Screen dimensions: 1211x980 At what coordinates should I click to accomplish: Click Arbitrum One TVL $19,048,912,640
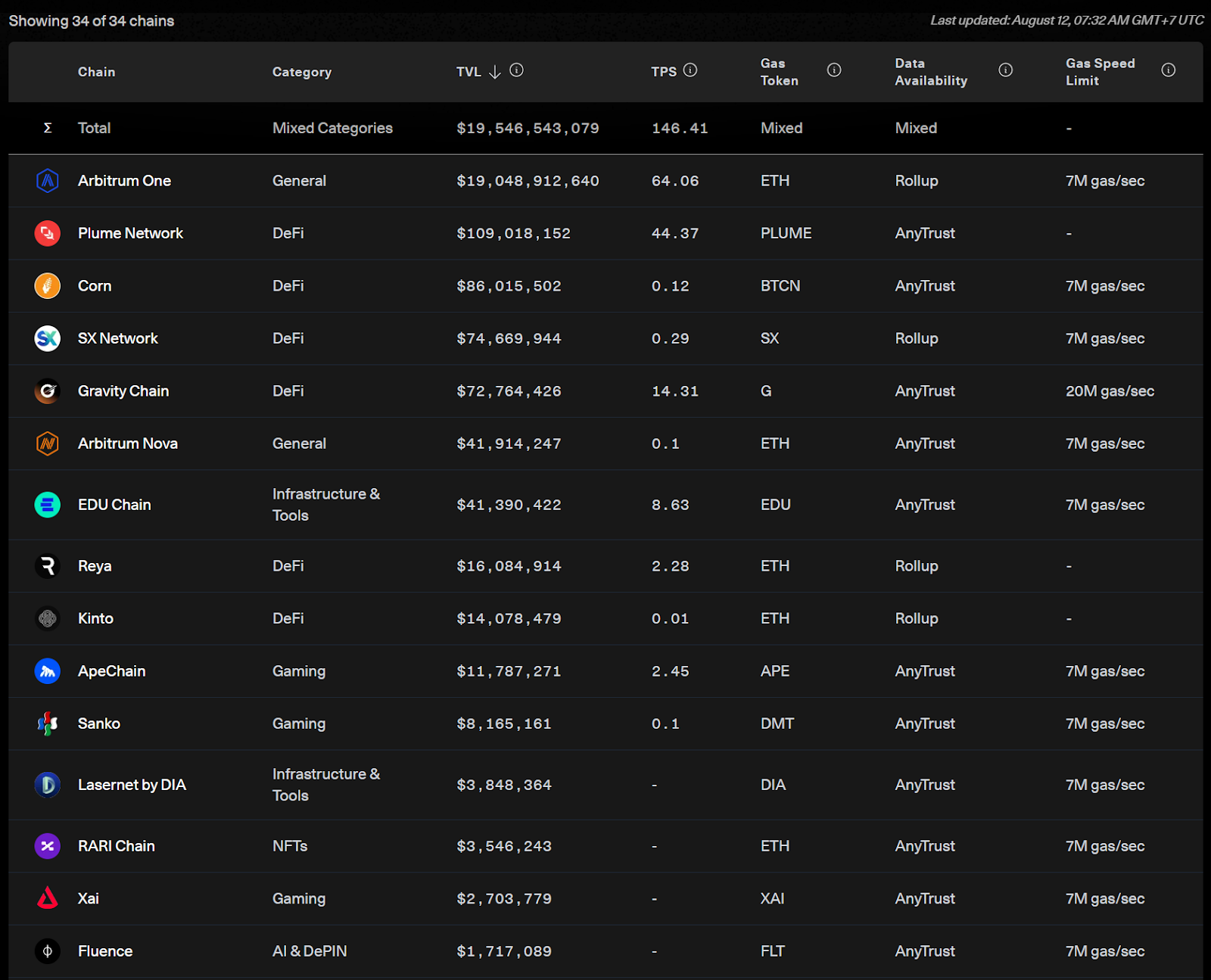528,181
